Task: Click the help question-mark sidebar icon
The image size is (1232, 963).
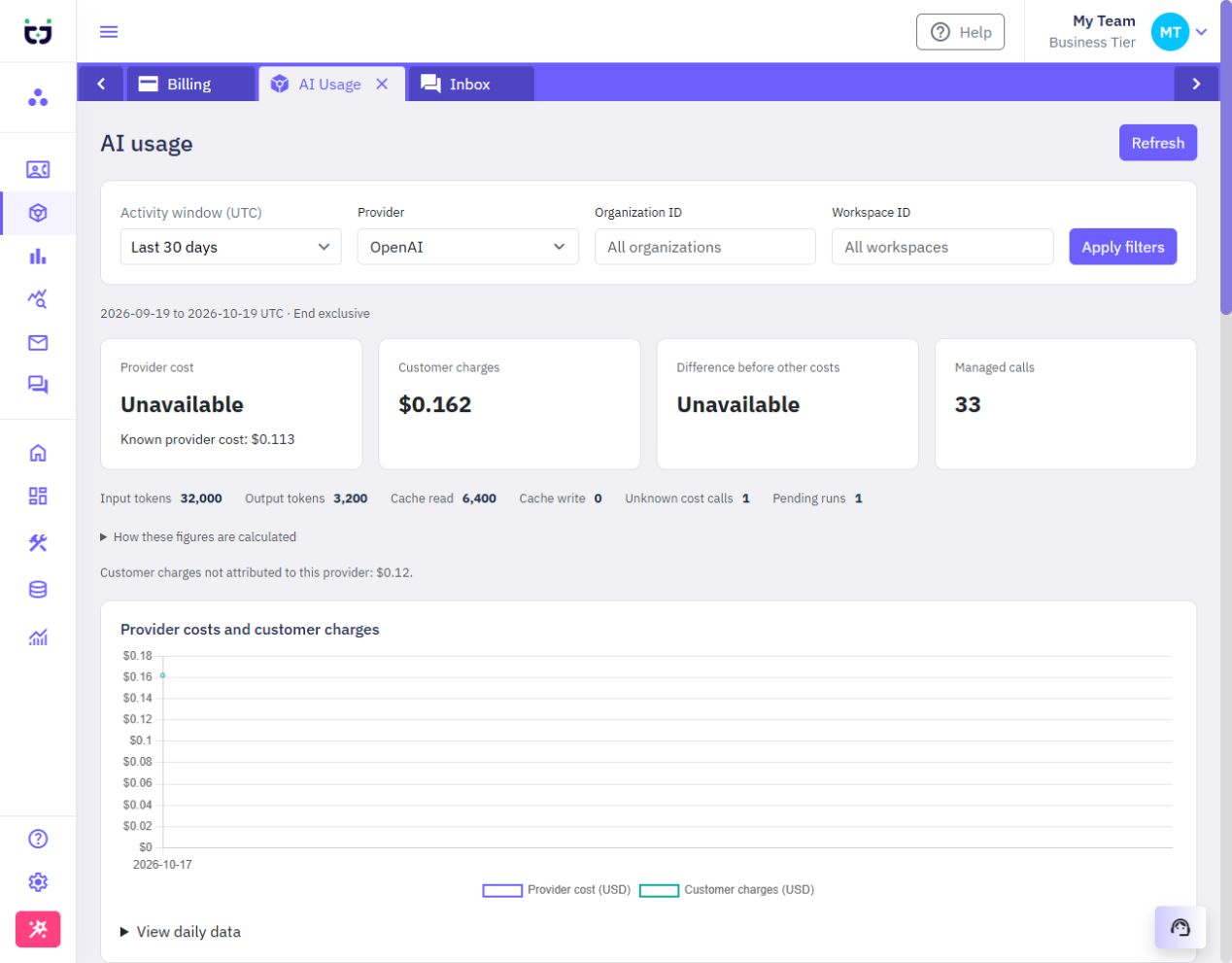Action: (38, 839)
